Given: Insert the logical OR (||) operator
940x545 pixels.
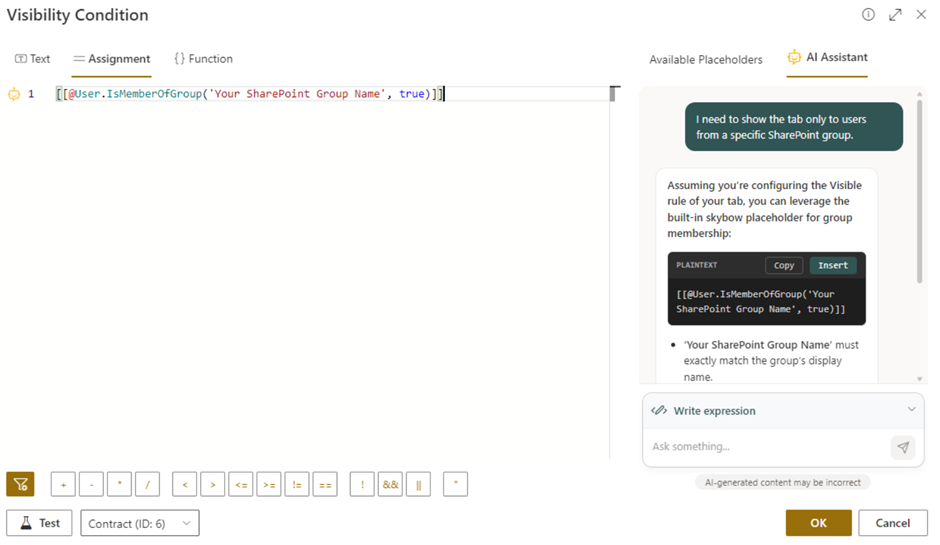Looking at the screenshot, I should [418, 484].
